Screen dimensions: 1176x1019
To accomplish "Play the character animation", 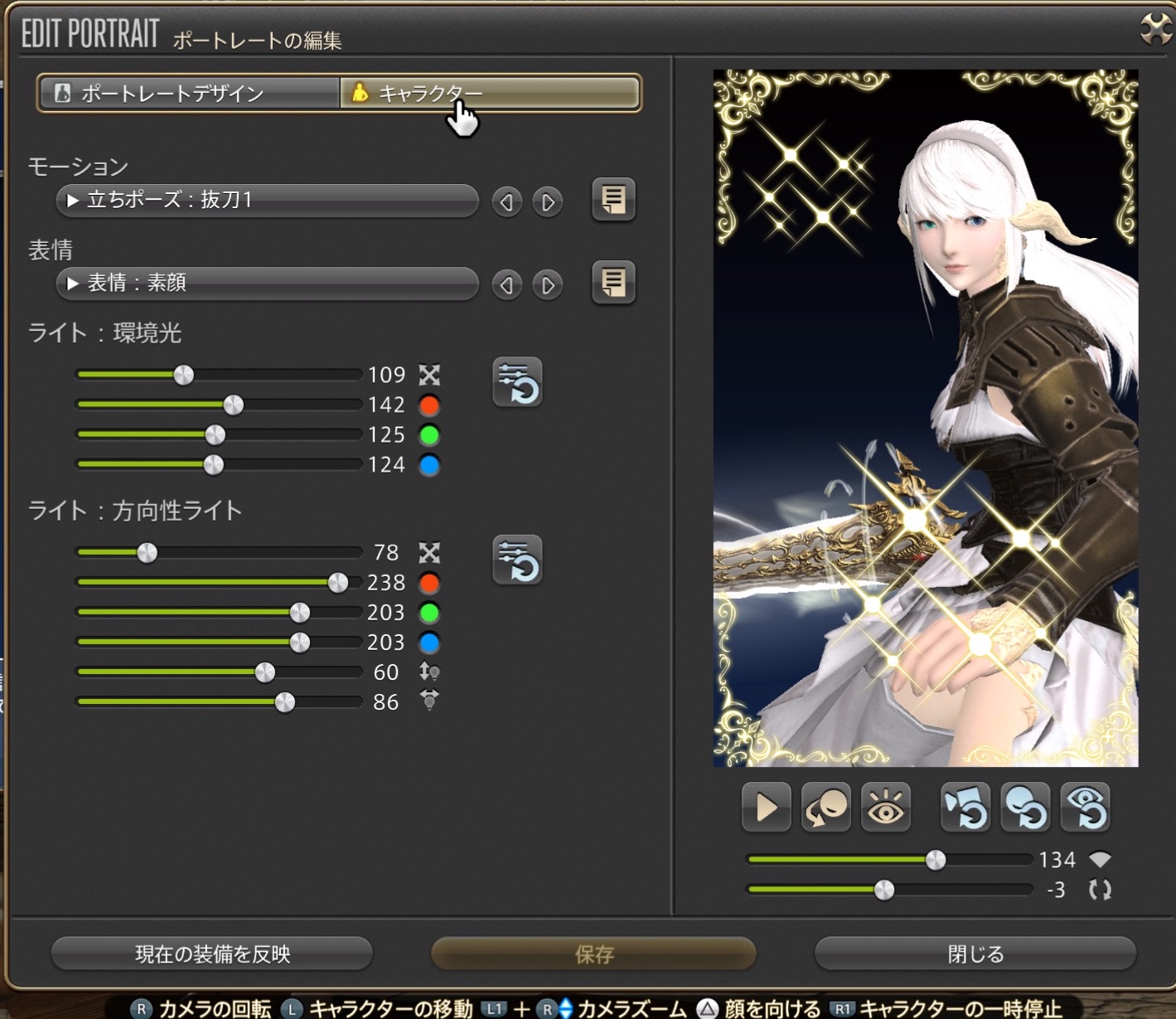I will (x=766, y=807).
